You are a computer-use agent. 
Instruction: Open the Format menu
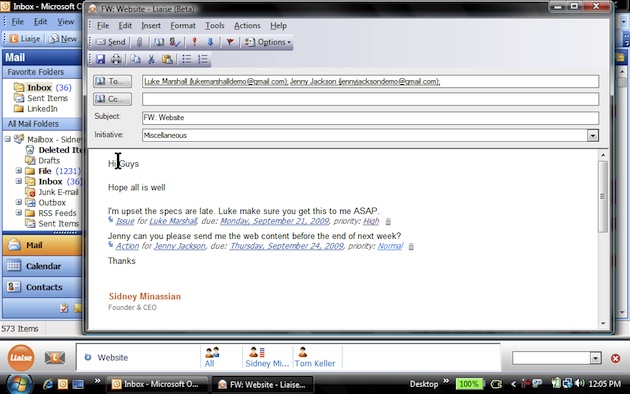pyautogui.click(x=183, y=26)
